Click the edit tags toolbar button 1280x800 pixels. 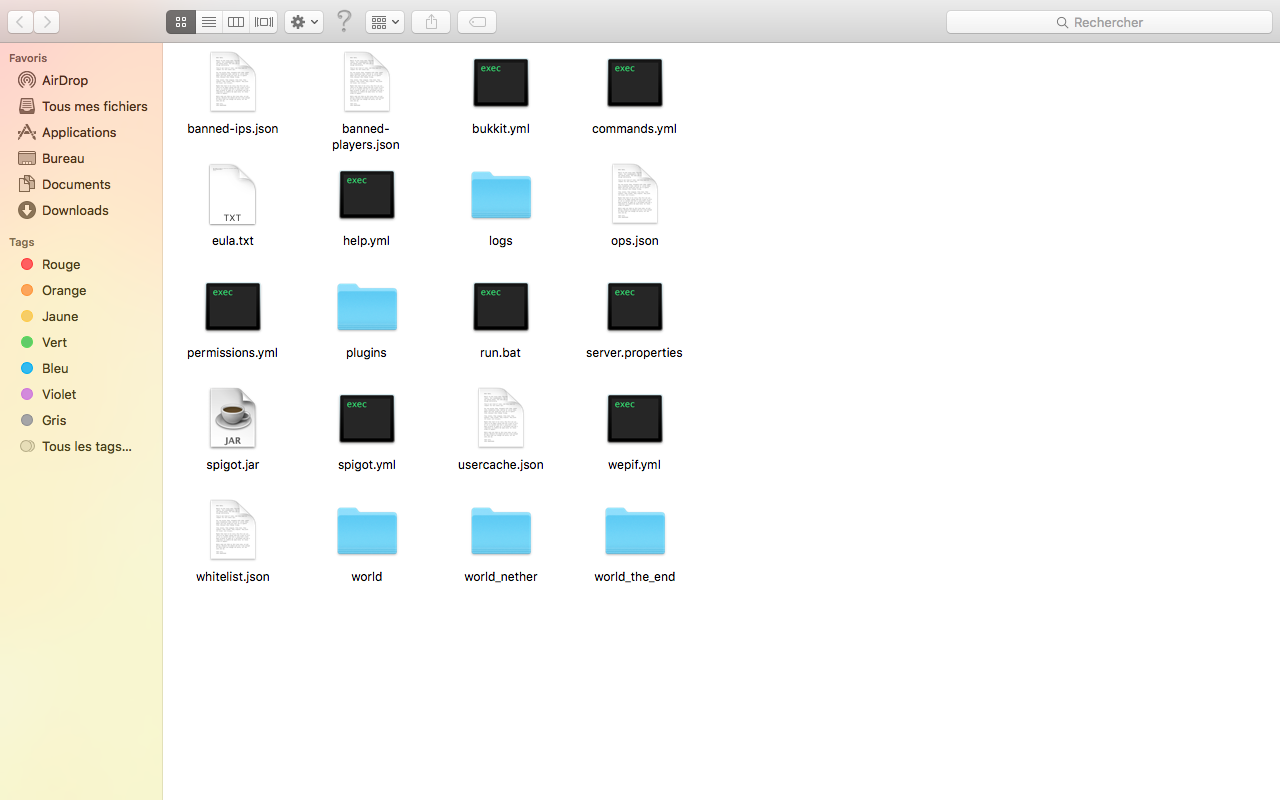coord(477,22)
